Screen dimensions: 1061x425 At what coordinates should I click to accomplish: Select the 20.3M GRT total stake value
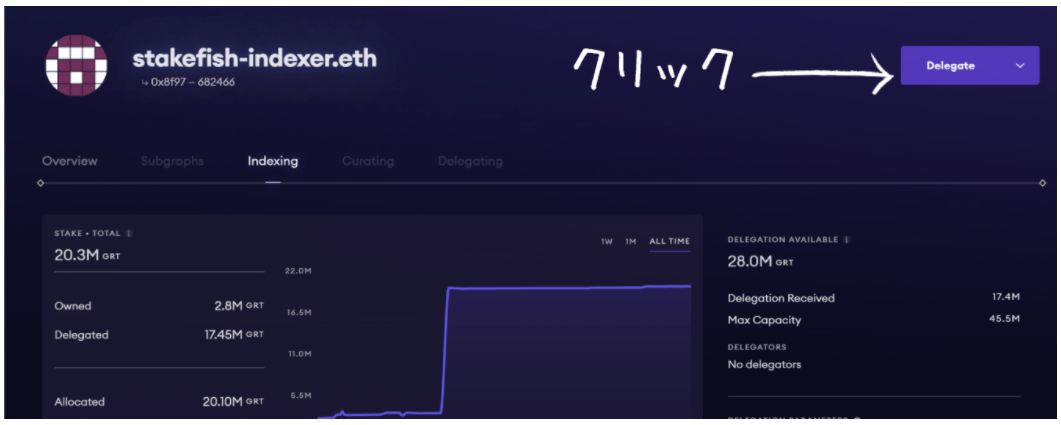coord(87,255)
